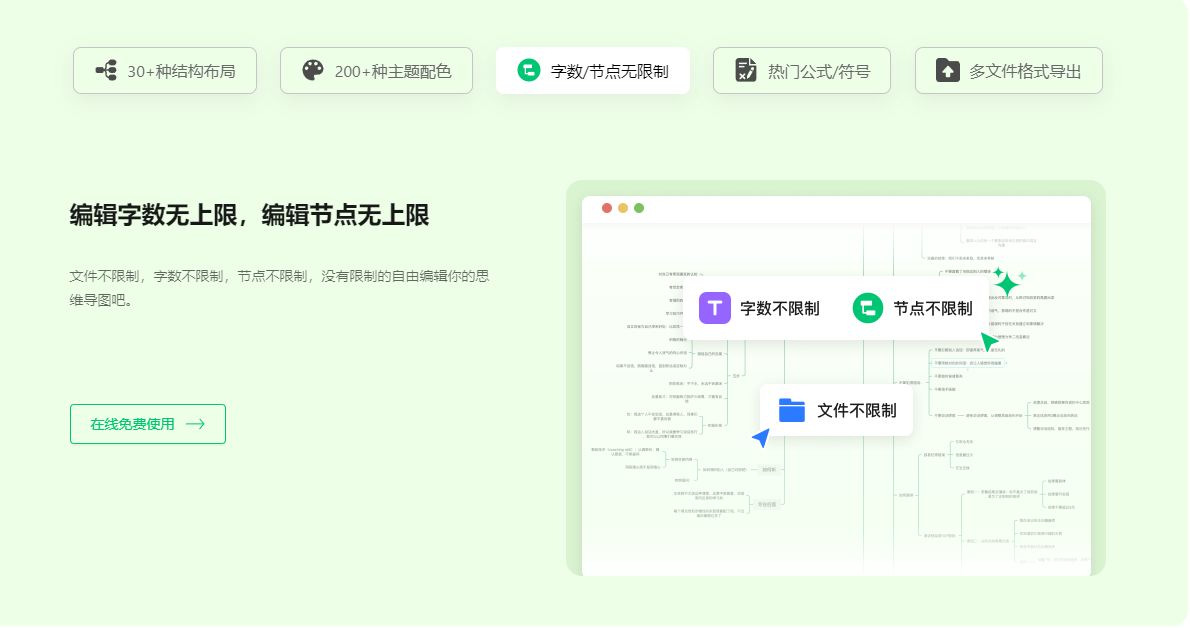This screenshot has width=1190, height=628.
Task: Click the 在线免费使用 button
Action: pos(147,424)
